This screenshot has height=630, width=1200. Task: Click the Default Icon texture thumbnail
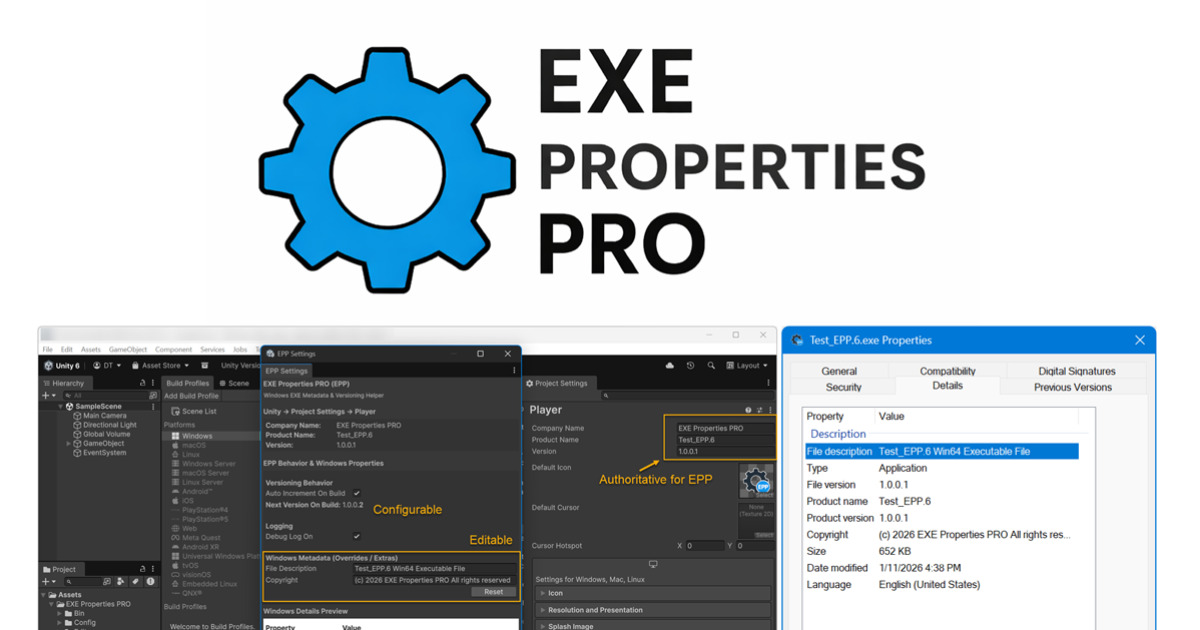click(x=756, y=481)
